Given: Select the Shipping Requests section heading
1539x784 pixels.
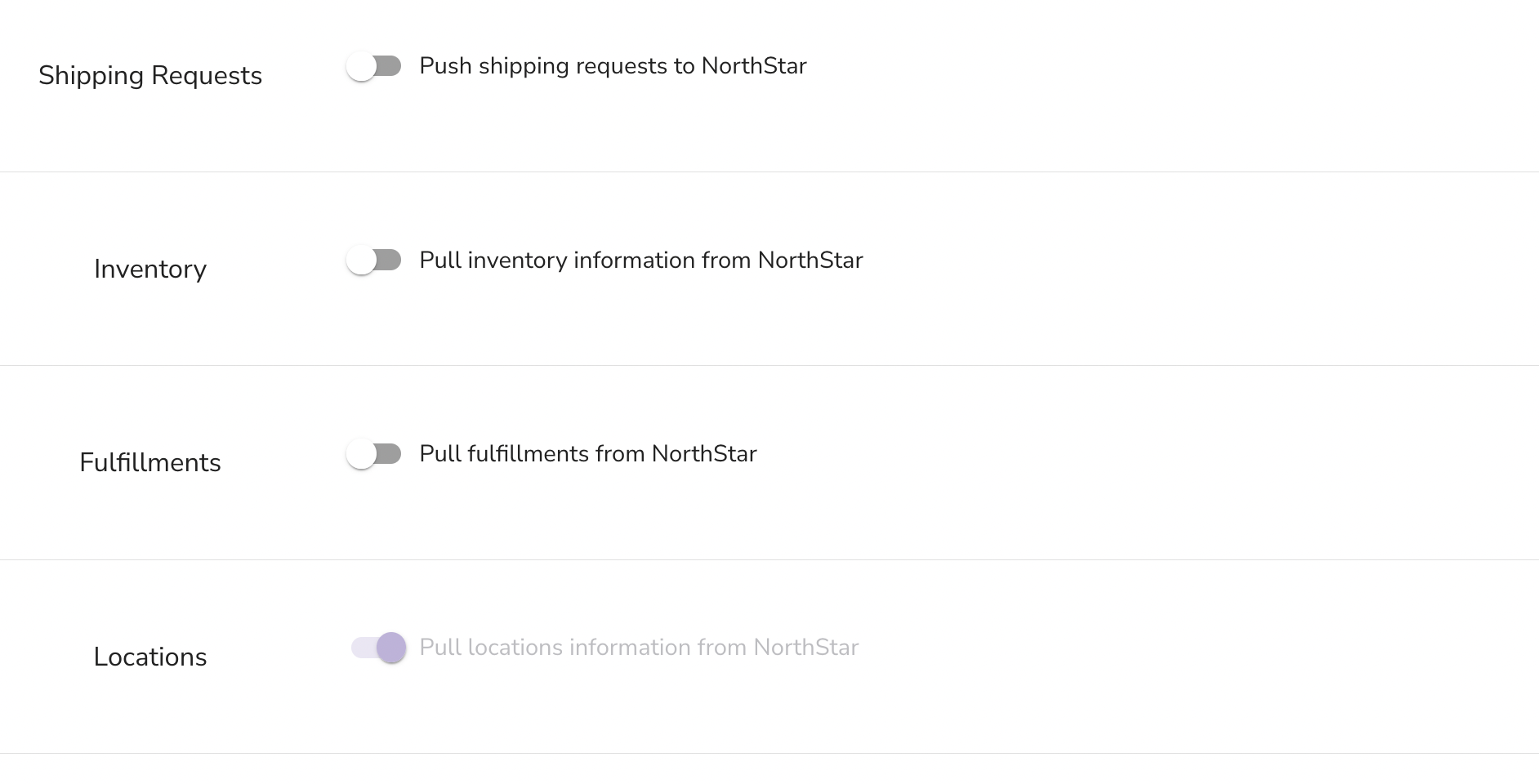Looking at the screenshot, I should [x=150, y=75].
